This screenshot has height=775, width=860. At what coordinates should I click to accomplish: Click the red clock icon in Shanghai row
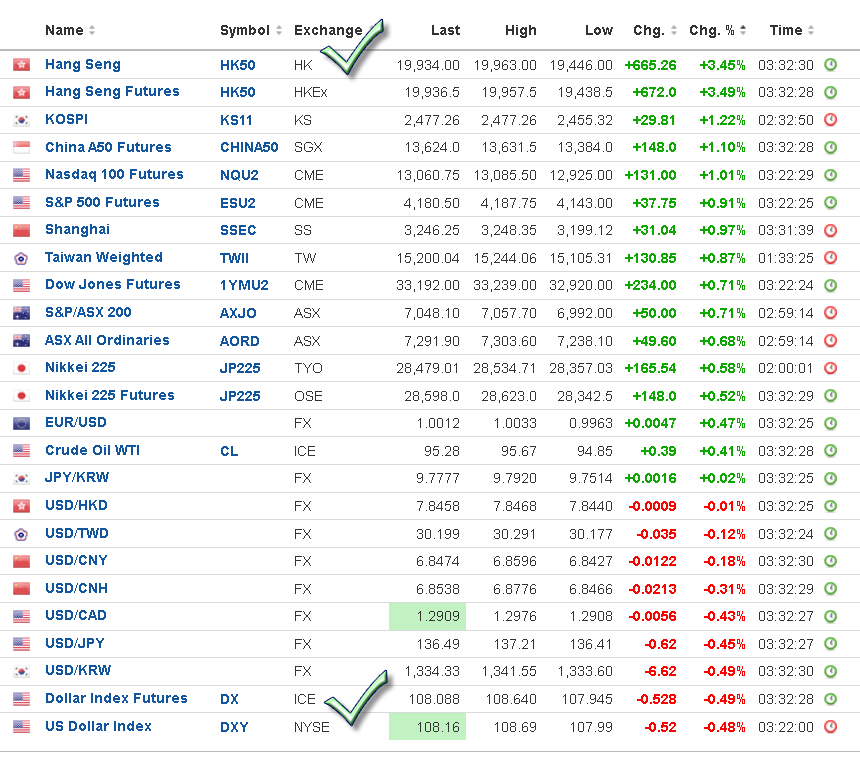[830, 230]
